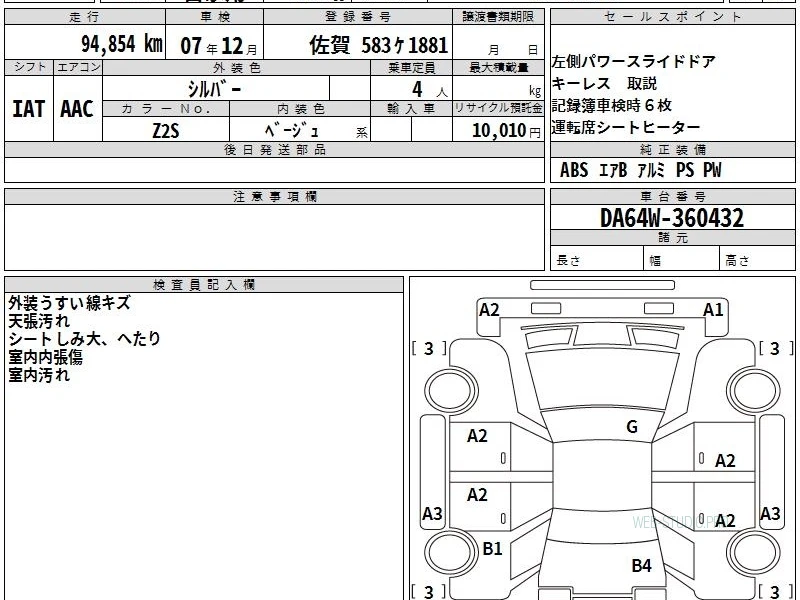Click the inspection date "07年12月"
800x600 pixels.
pos(219,46)
